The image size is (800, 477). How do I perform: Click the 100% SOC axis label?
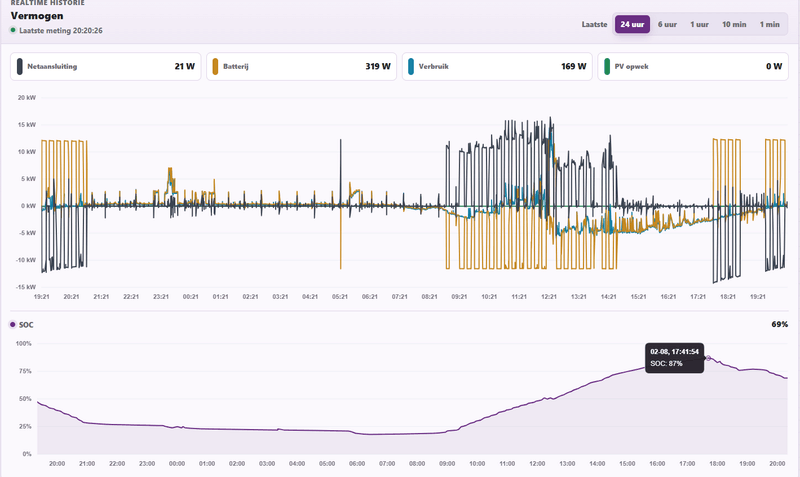point(23,343)
